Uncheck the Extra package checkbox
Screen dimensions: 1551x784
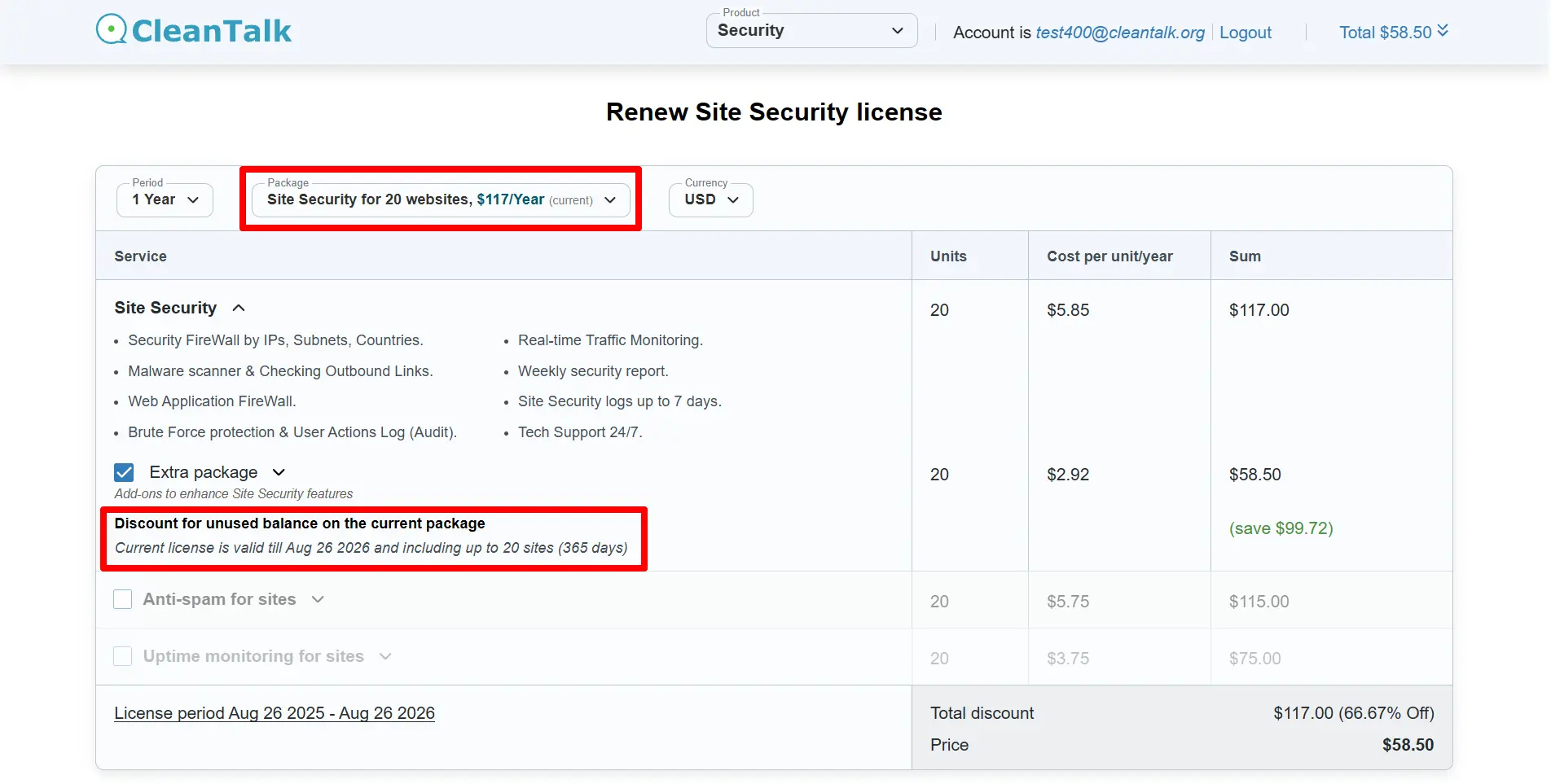[124, 472]
